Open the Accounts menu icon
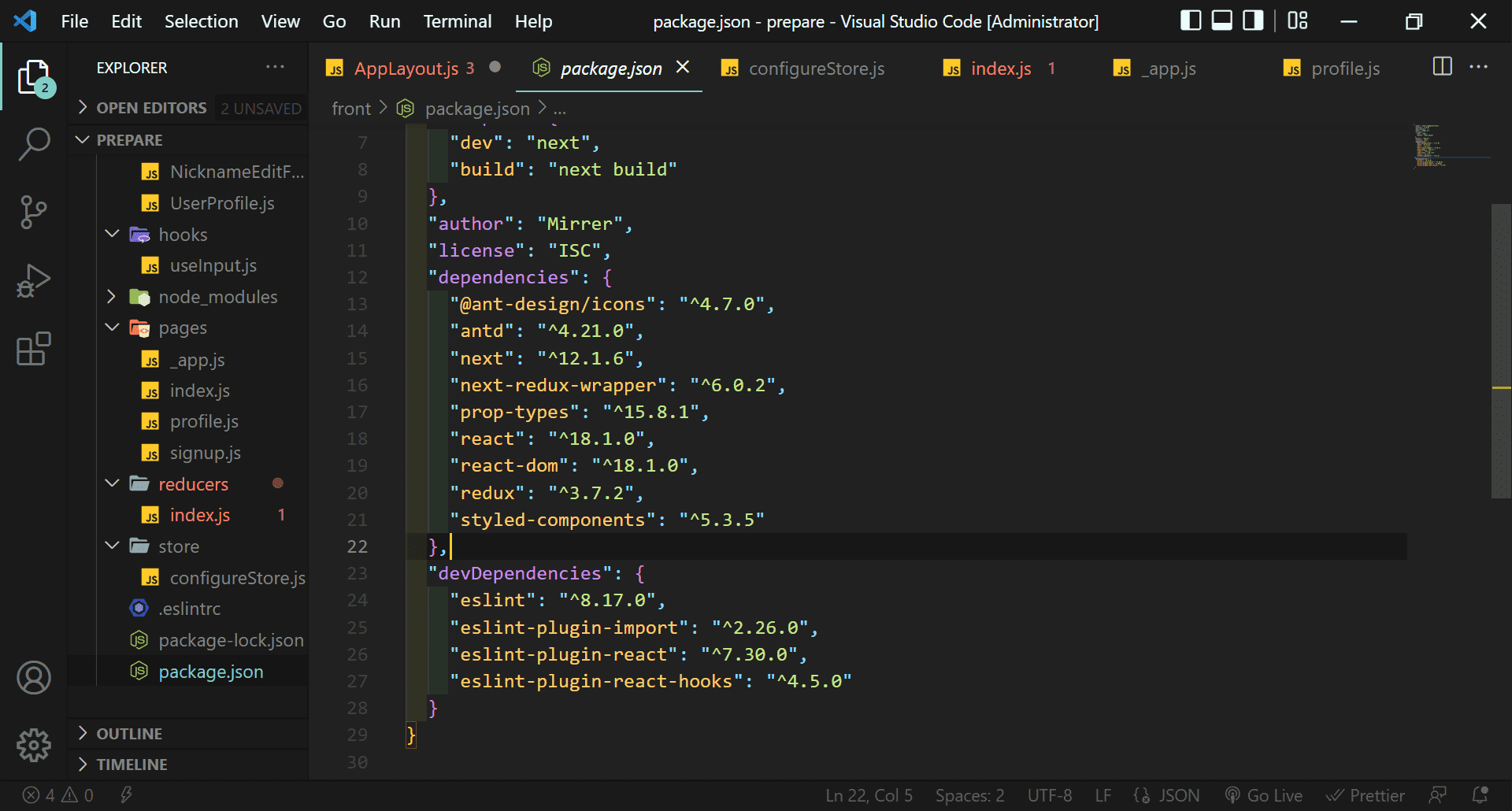The height and width of the screenshot is (811, 1512). (34, 678)
